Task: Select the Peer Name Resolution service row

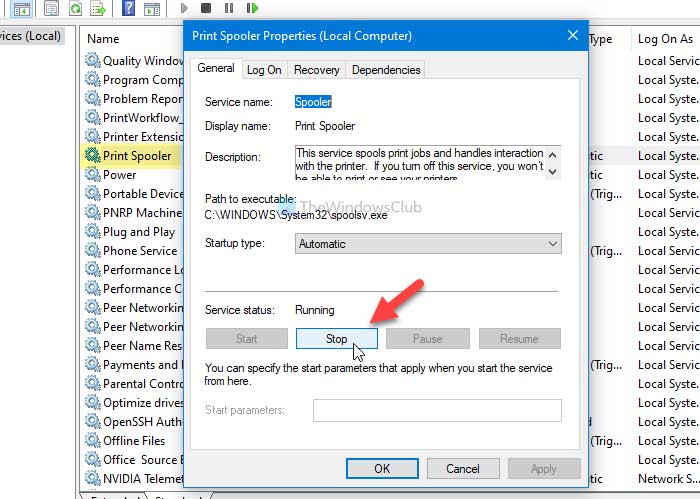Action: click(133, 346)
